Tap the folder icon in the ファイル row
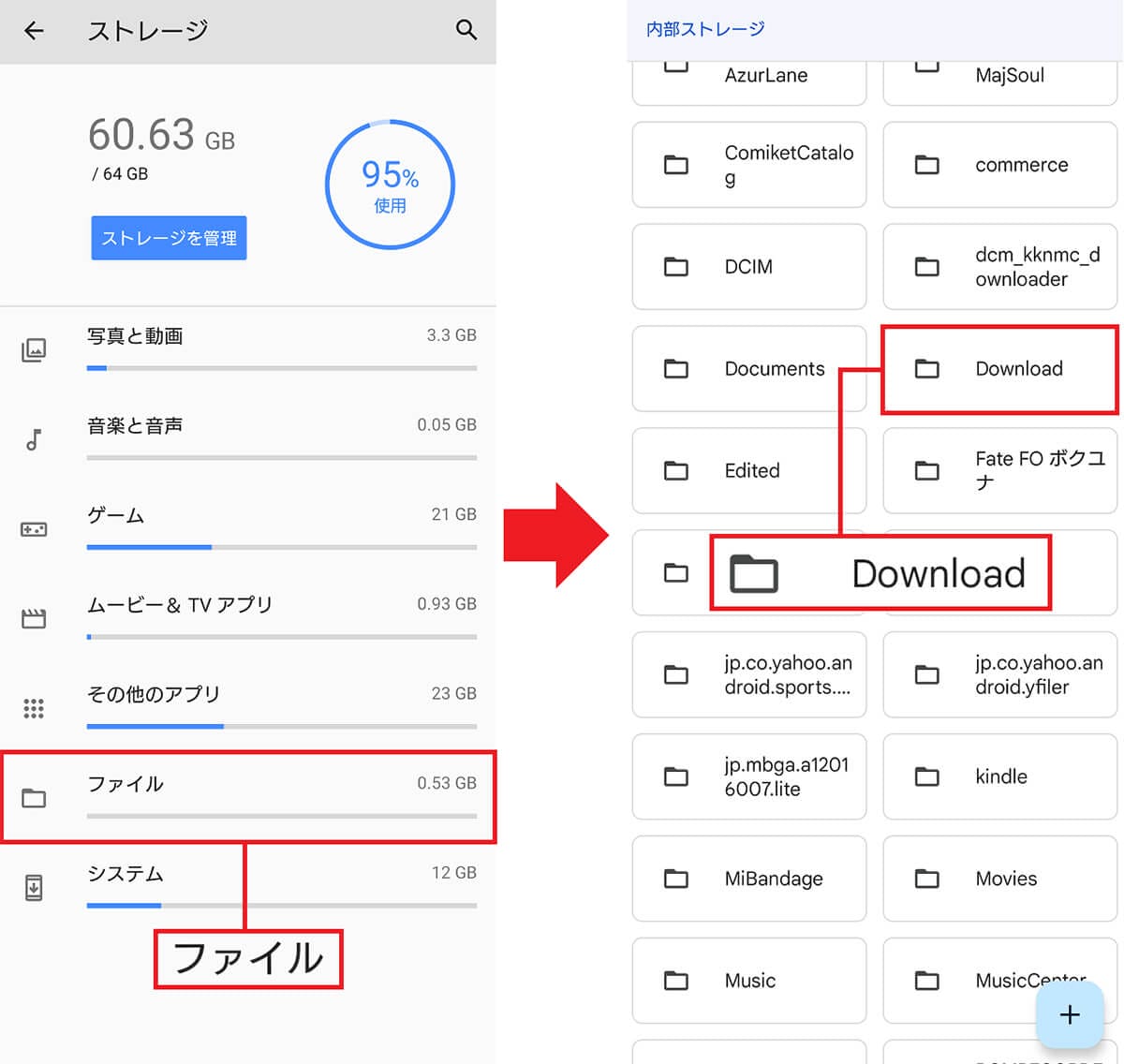Image resolution: width=1124 pixels, height=1064 pixels. [34, 798]
